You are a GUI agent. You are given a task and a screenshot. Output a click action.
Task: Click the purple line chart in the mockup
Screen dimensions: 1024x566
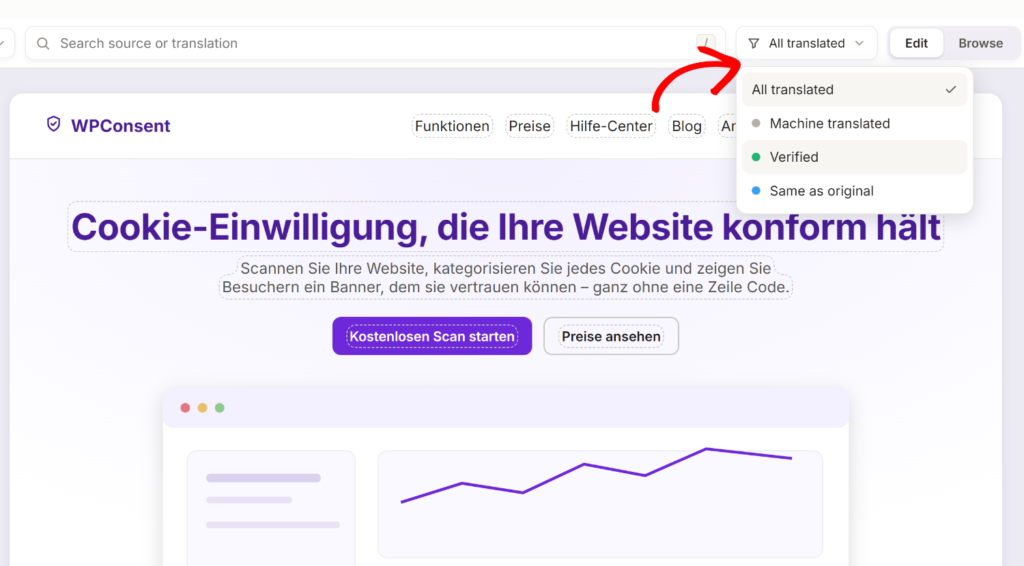596,474
